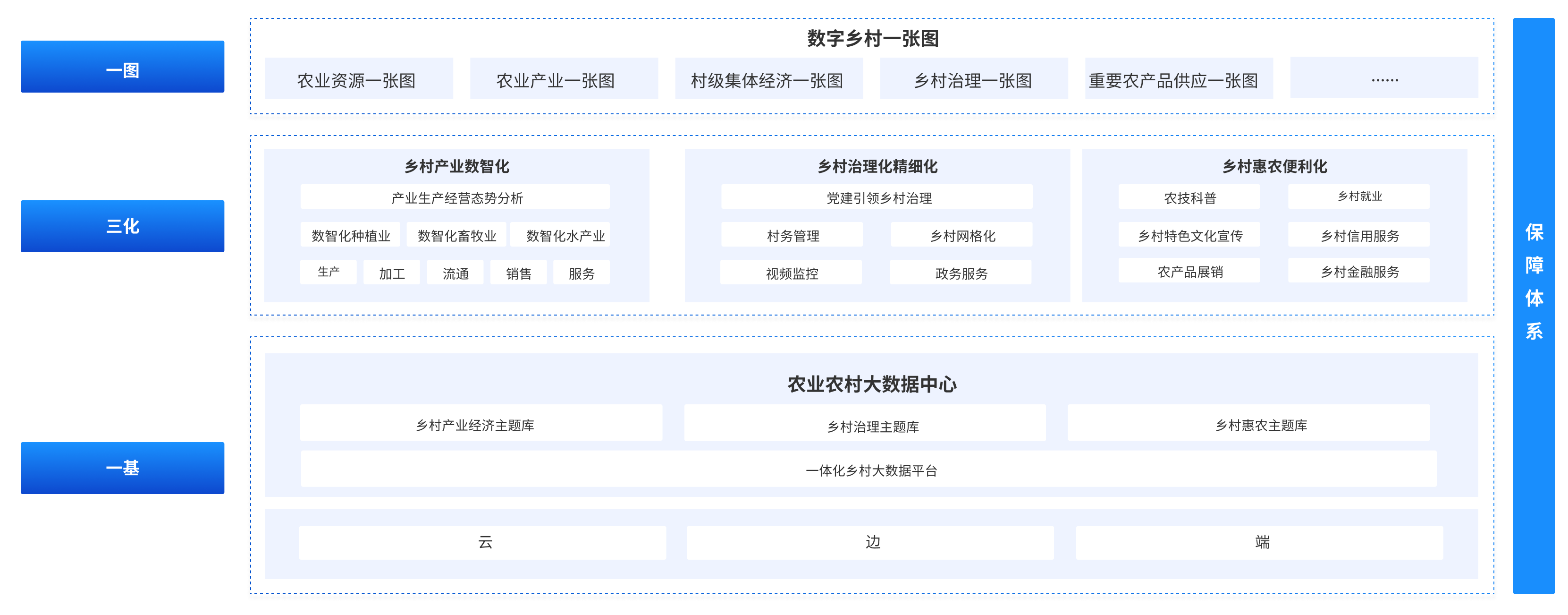Image resolution: width=1568 pixels, height=615 pixels.
Task: Click 数智化畜牧业 item
Action: (456, 235)
